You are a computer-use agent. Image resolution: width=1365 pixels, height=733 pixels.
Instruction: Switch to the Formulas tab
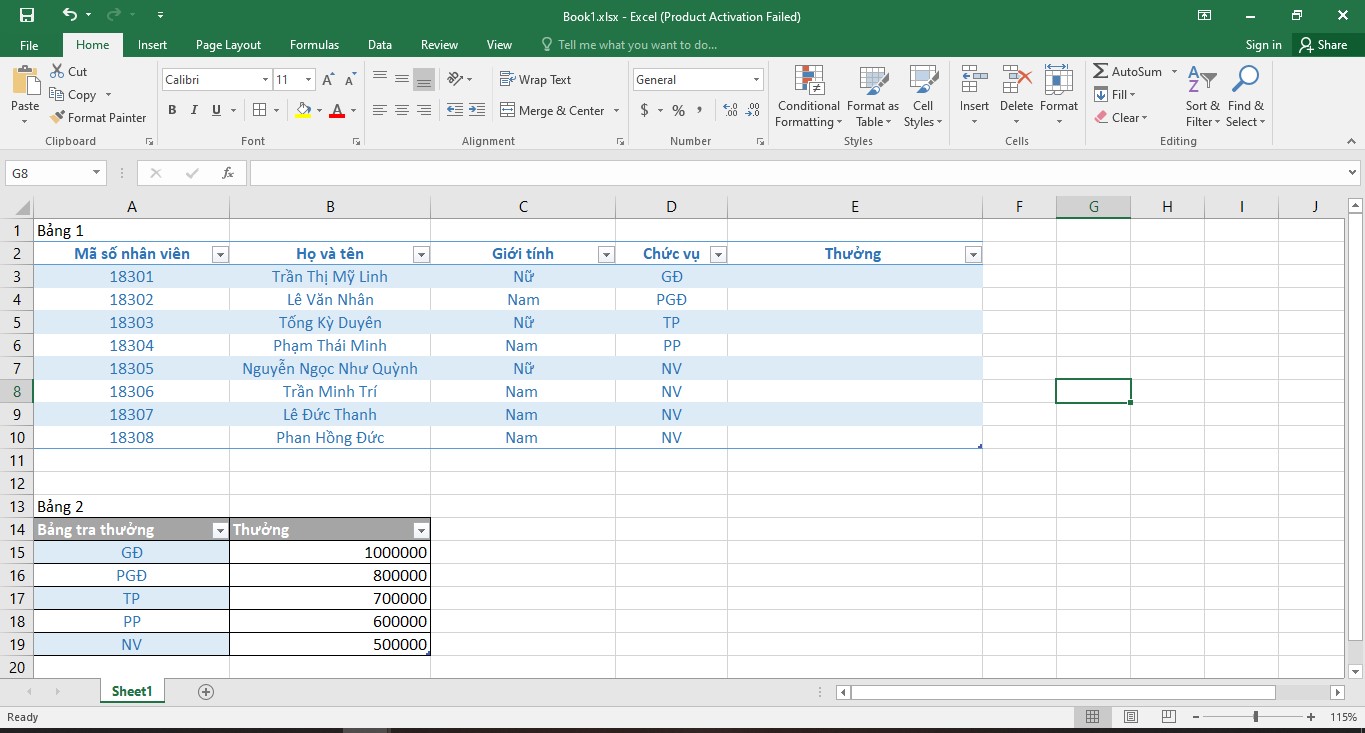(314, 45)
